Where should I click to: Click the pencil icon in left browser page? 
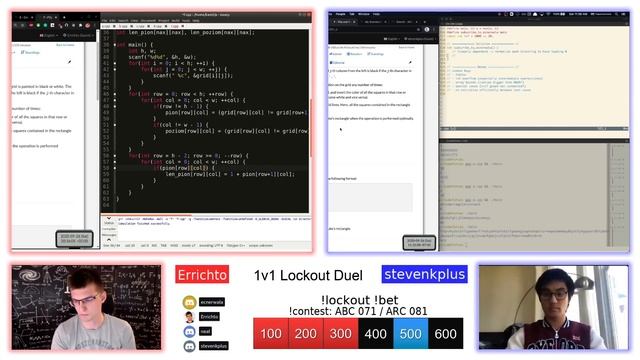click(x=69, y=62)
